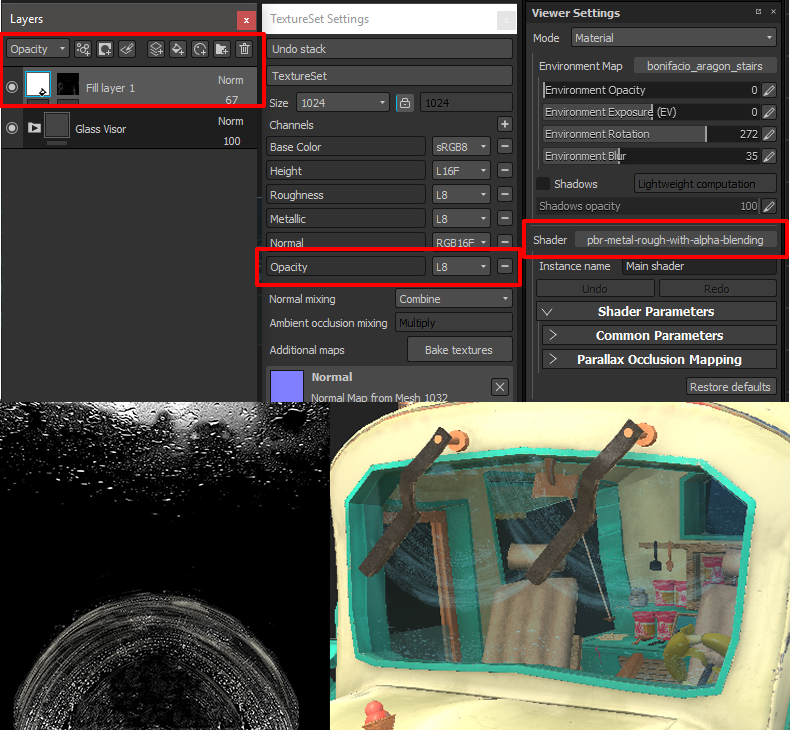Select the add paint layer brush icon
Screen dimensions: 790x730
click(127, 49)
